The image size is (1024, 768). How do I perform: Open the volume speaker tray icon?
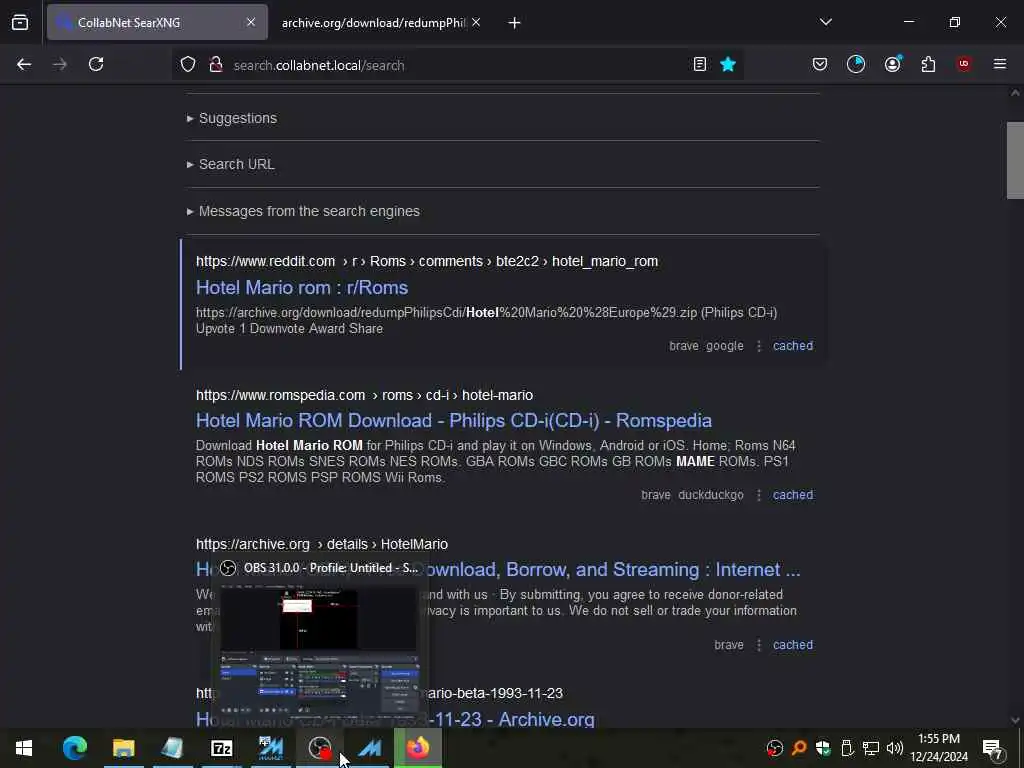point(895,748)
